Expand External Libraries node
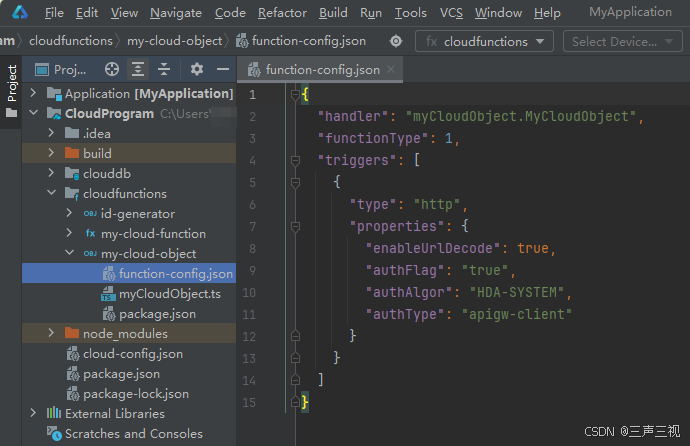The height and width of the screenshot is (446, 690). click(x=33, y=413)
